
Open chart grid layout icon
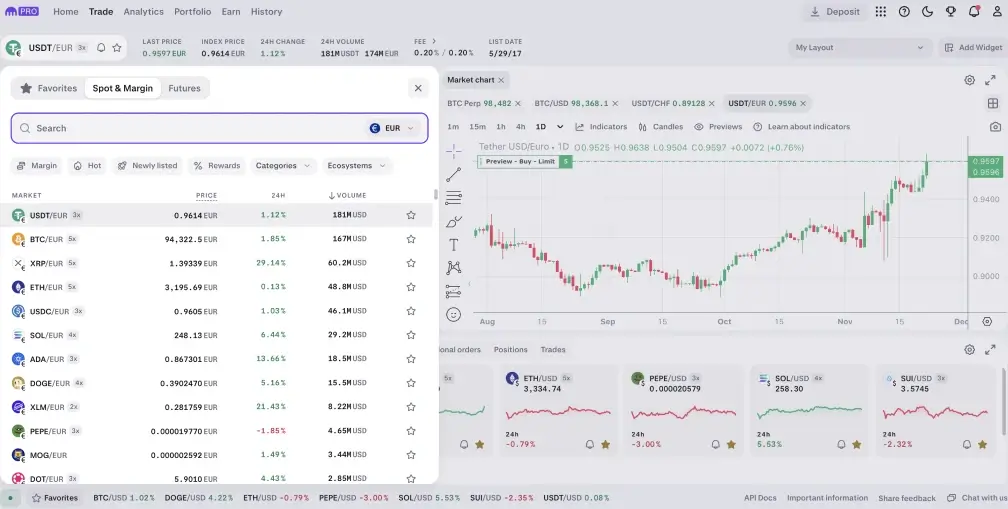point(993,103)
